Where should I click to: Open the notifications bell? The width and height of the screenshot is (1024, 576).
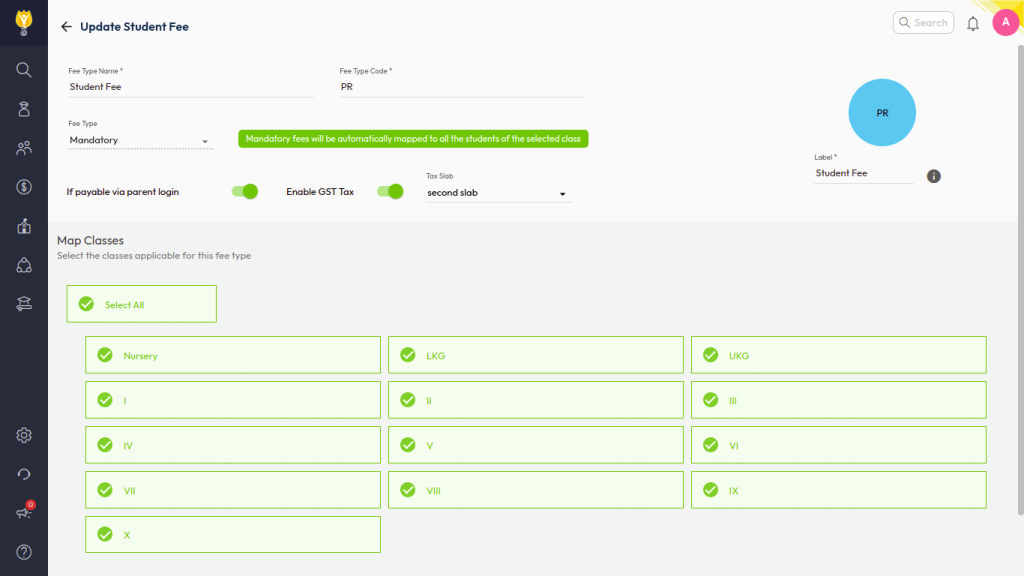tap(972, 23)
